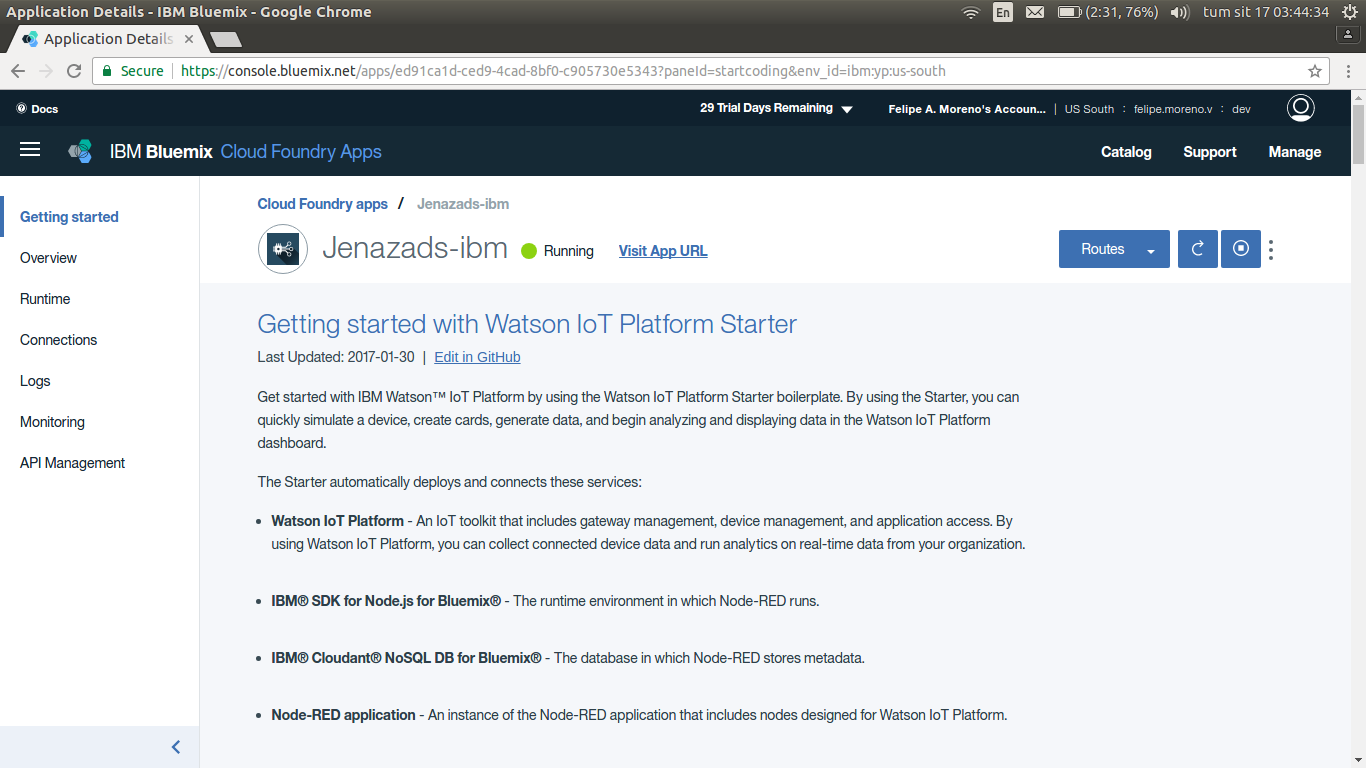Open the system settings gear menu
This screenshot has width=1366, height=768.
click(x=1349, y=12)
